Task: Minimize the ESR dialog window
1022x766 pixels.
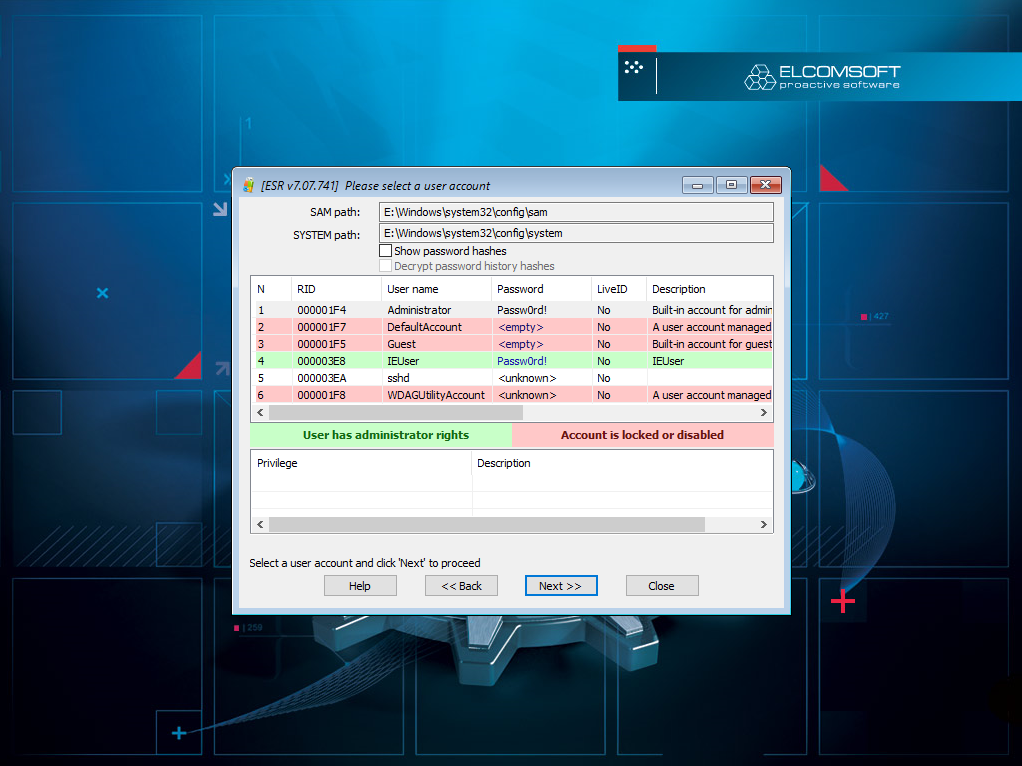Action: [697, 185]
